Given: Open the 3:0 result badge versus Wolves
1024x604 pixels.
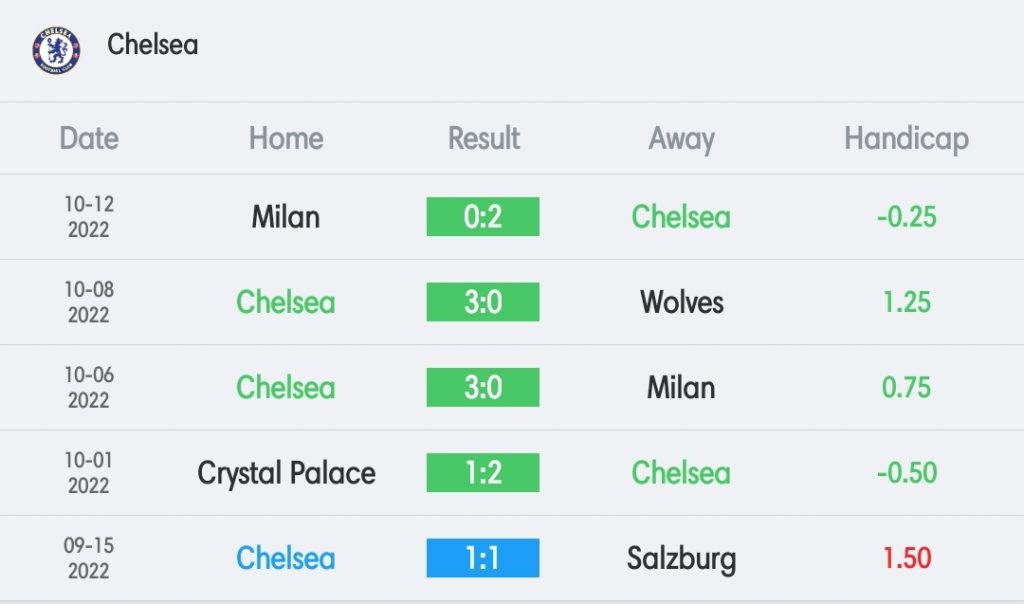Looking at the screenshot, I should click(x=483, y=302).
